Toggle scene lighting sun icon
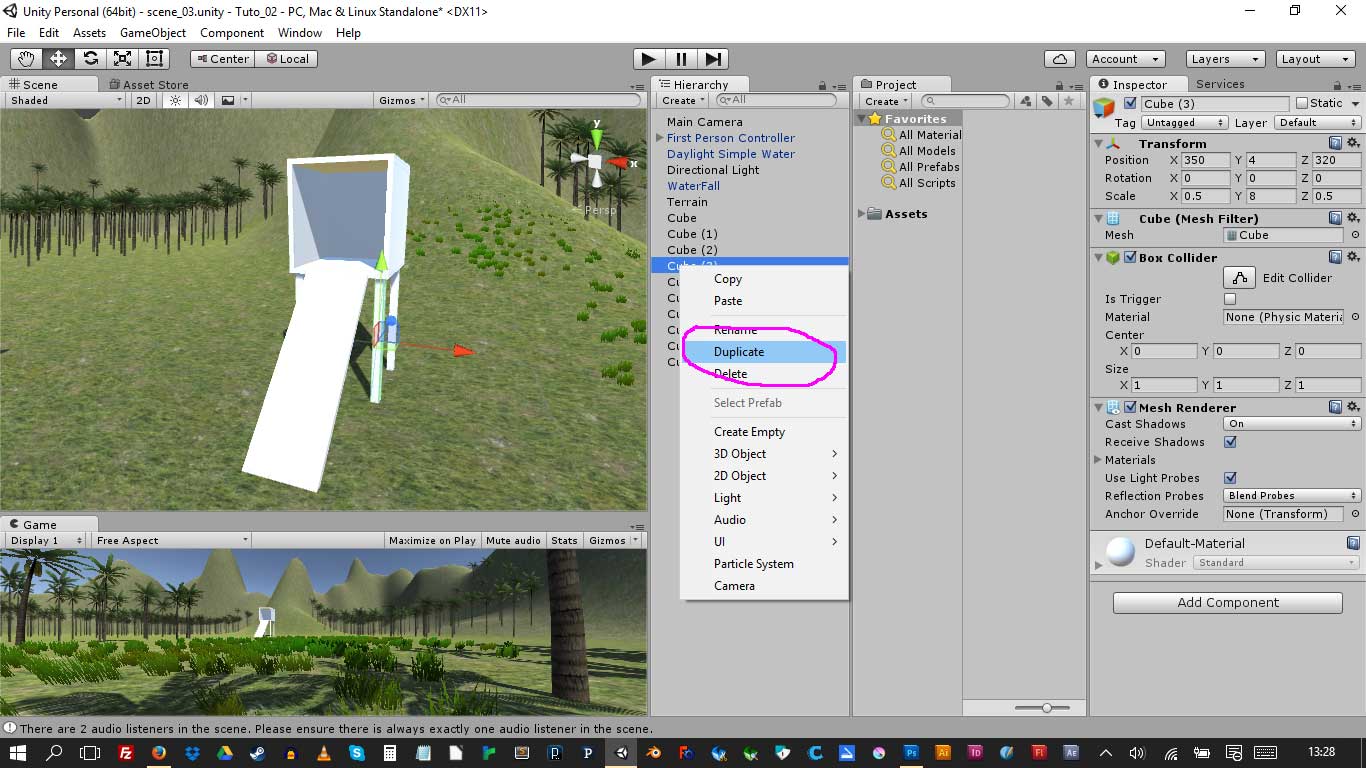Screen dimensions: 1366x768 [x=176, y=100]
